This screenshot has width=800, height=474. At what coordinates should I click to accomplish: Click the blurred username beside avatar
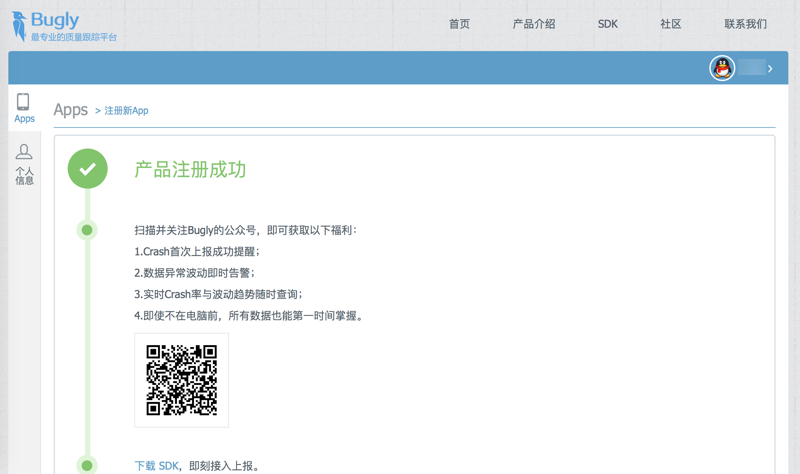coord(752,67)
